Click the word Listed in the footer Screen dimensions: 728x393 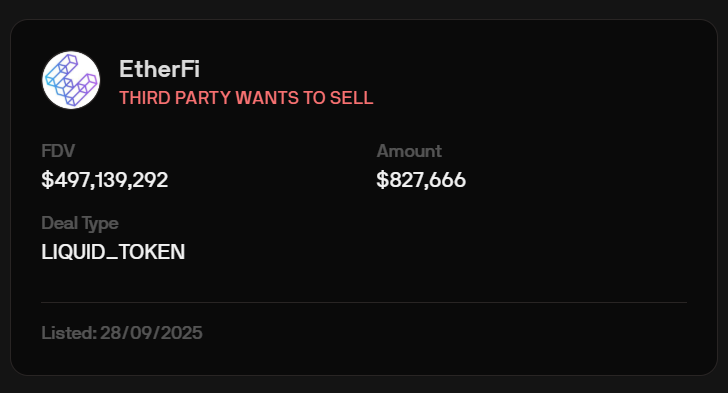click(x=68, y=333)
